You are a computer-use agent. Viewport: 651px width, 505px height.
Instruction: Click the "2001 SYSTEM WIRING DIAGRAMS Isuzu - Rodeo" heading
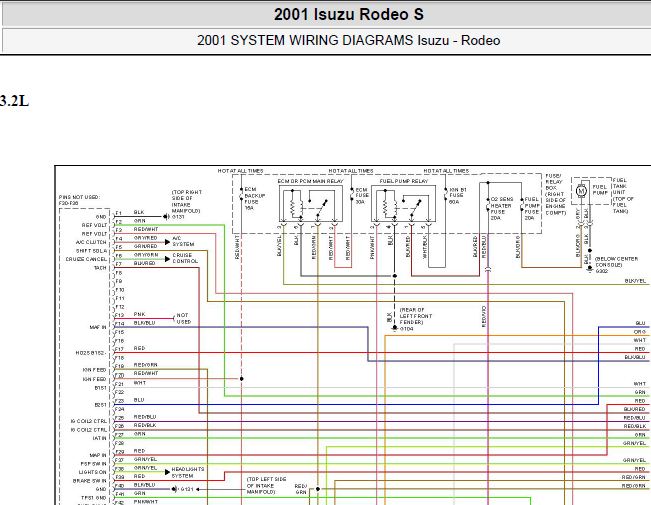click(348, 41)
